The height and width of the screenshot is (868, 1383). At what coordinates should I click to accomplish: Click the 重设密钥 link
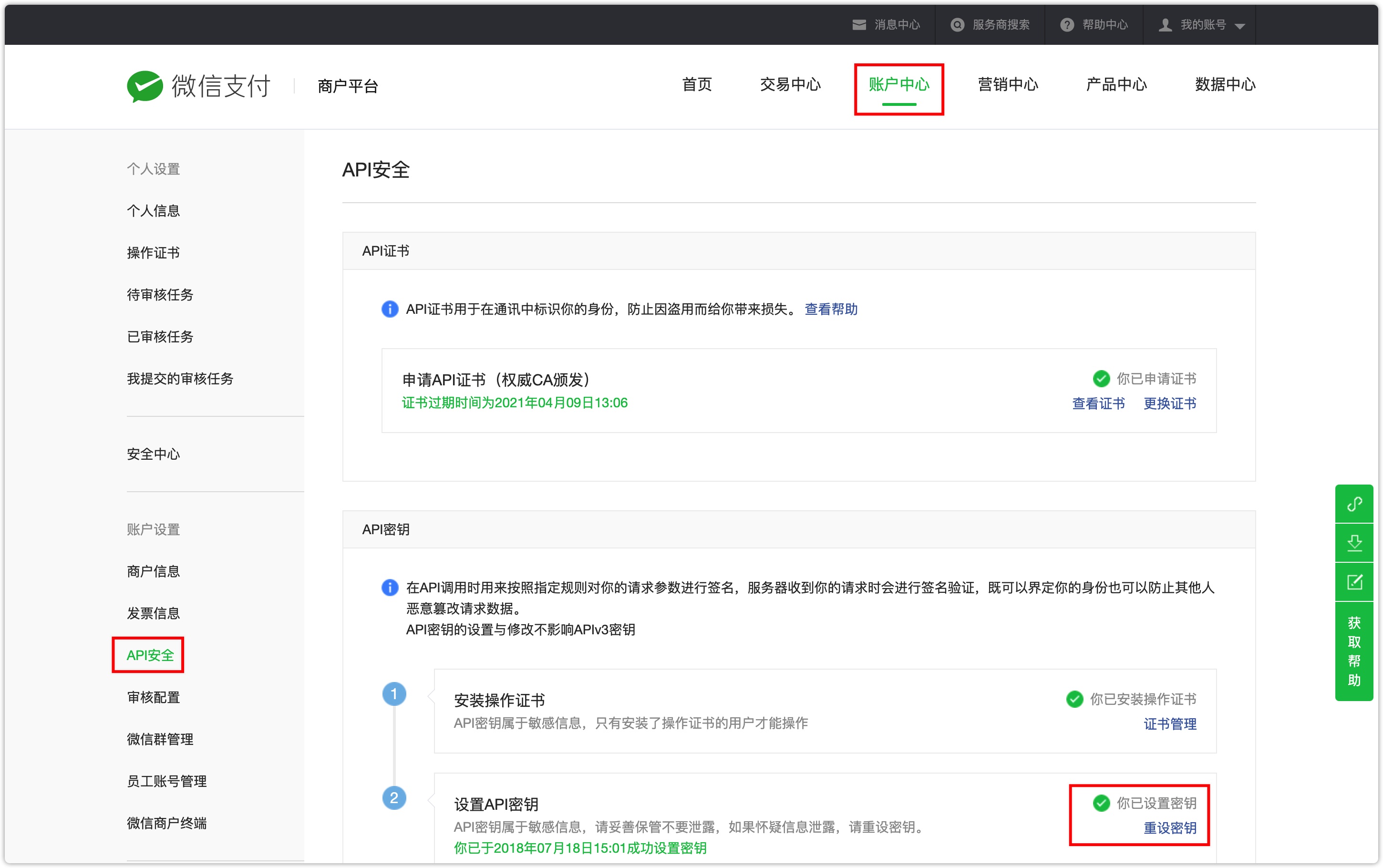pos(1169,828)
